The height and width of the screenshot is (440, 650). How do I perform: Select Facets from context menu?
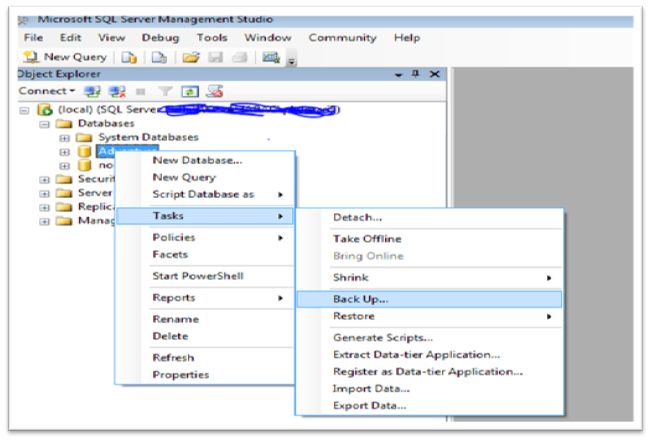tap(170, 254)
